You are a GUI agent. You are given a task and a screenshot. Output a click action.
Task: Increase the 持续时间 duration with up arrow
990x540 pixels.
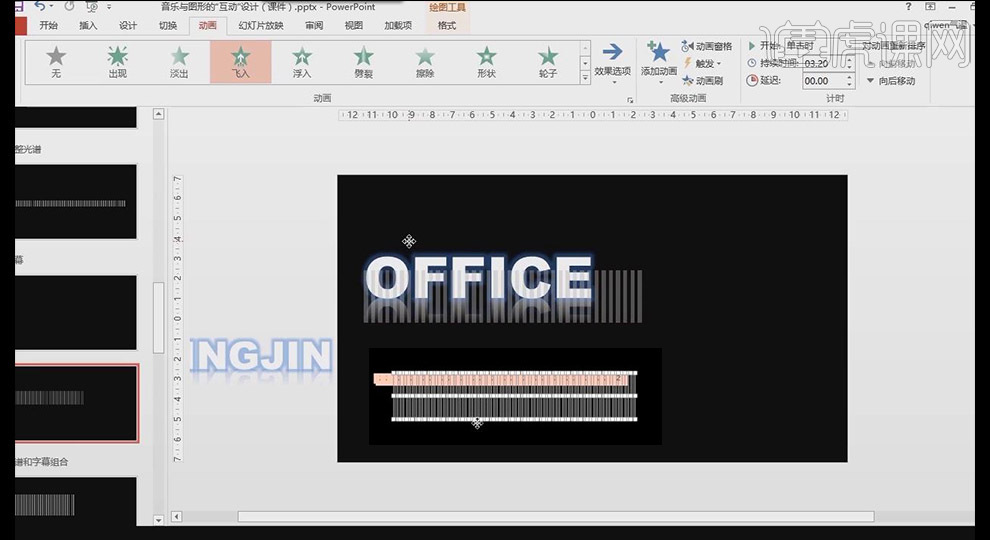pos(850,59)
